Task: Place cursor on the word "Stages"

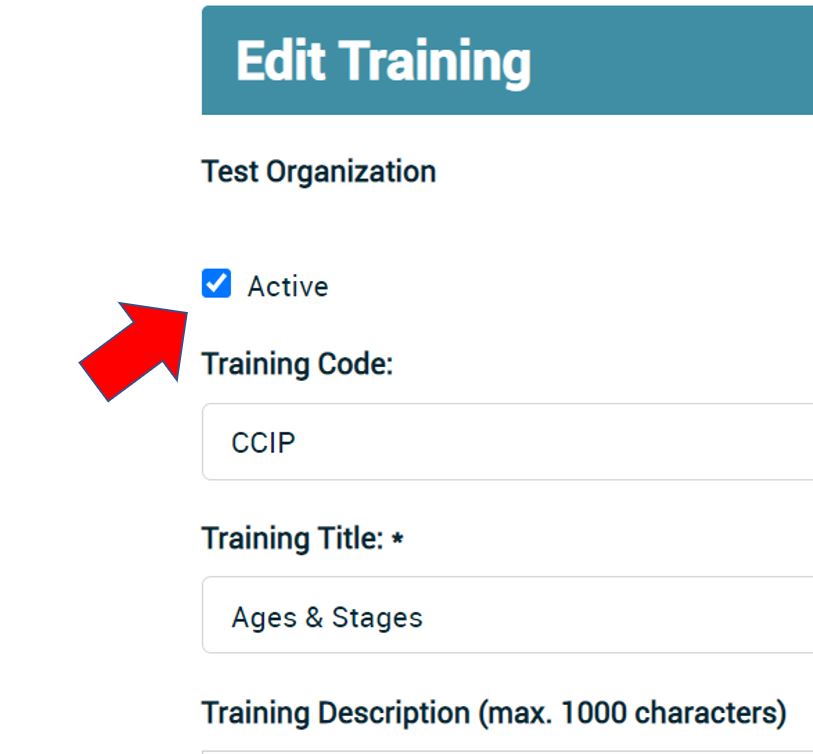Action: [378, 617]
